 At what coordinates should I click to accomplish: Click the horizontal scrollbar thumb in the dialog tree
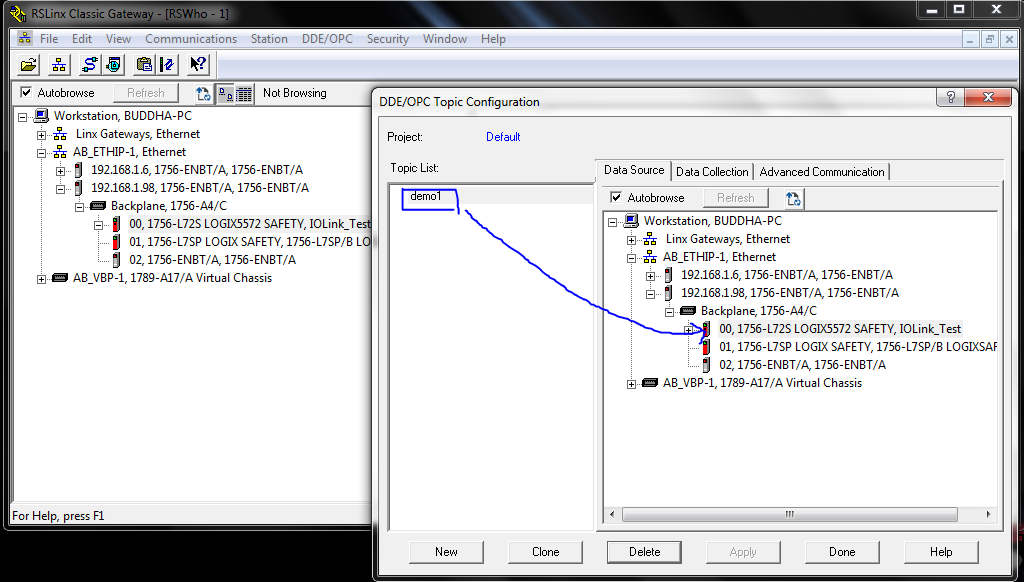(x=790, y=515)
